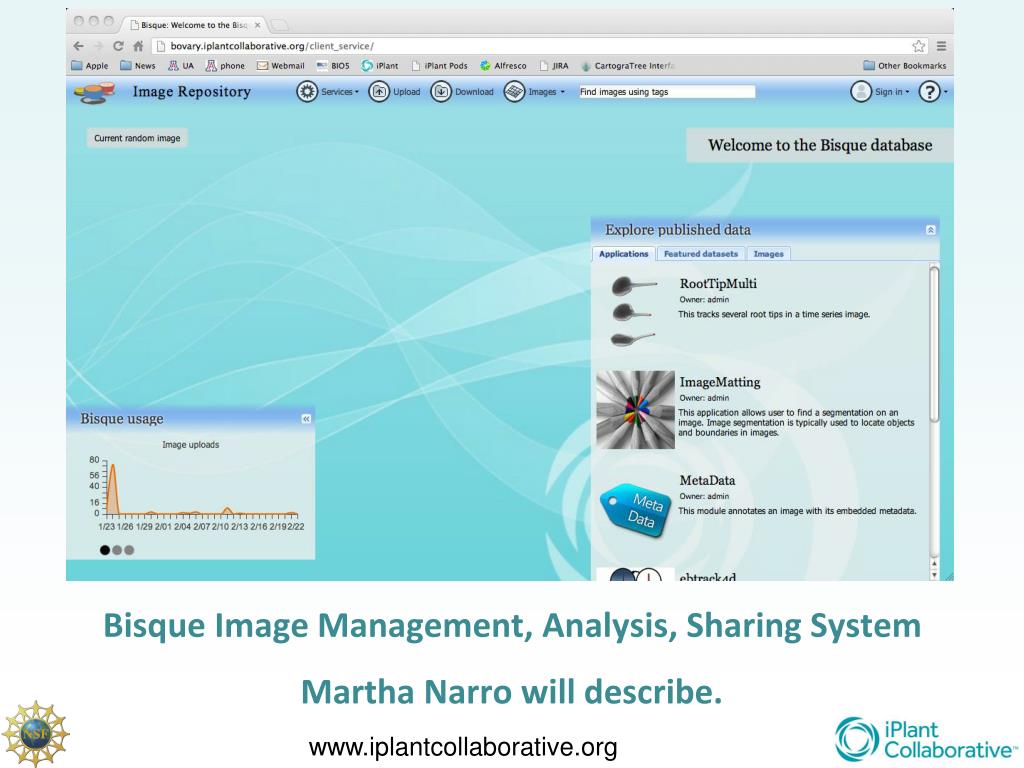This screenshot has height=768, width=1024.
Task: Click the Welcome to the Bisque database heading
Action: (820, 145)
